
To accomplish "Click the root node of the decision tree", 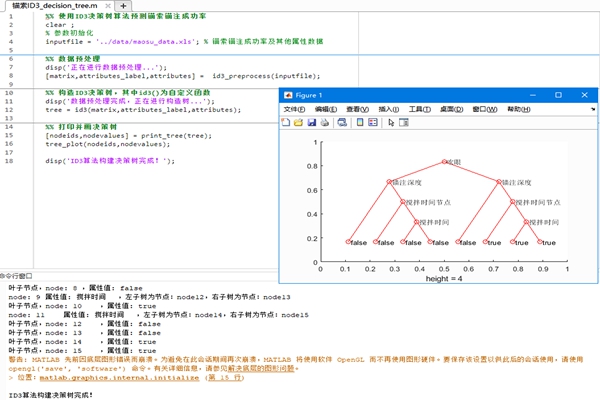I will 444,161.
